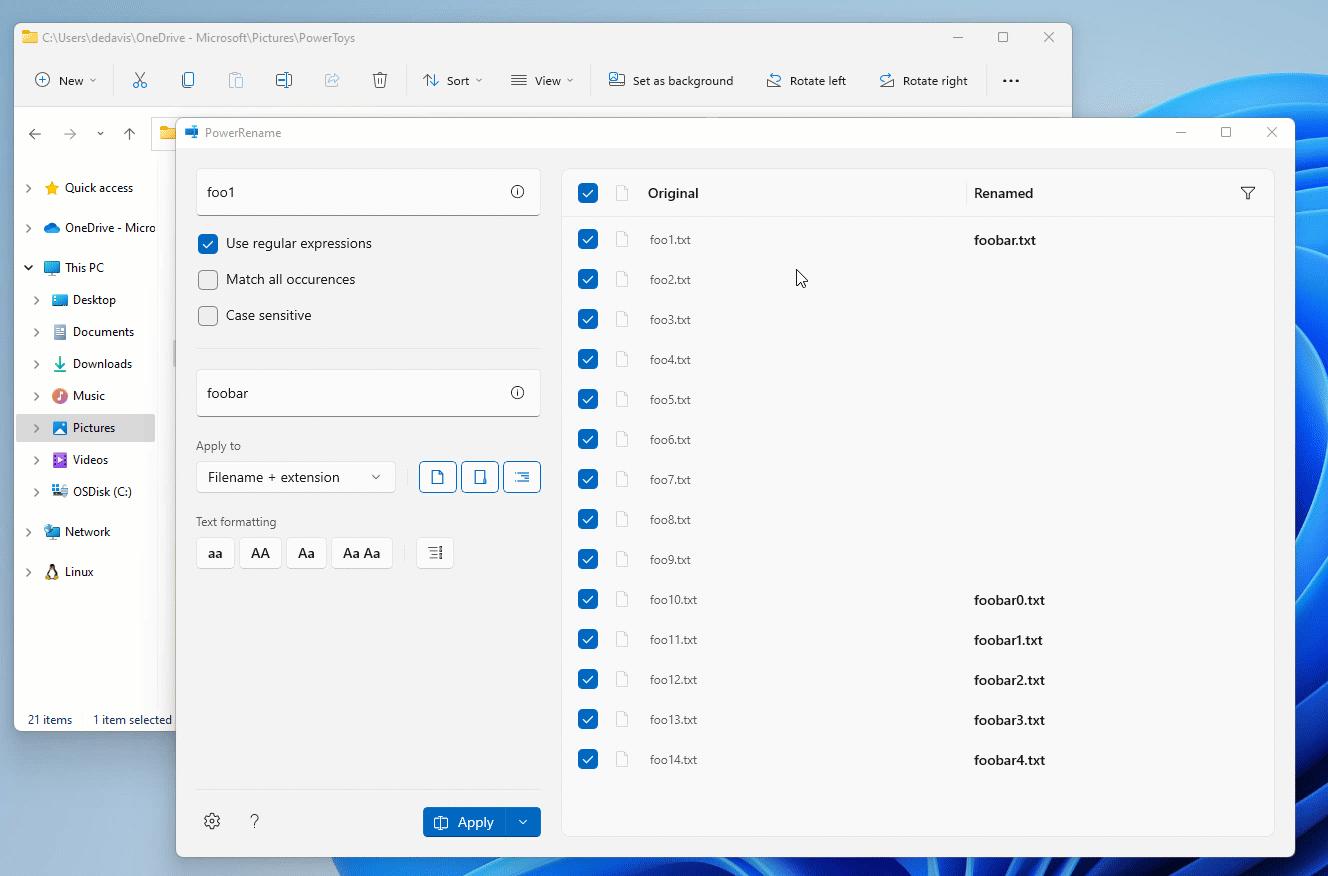Click the Apply button
This screenshot has width=1328, height=876.
[x=465, y=822]
